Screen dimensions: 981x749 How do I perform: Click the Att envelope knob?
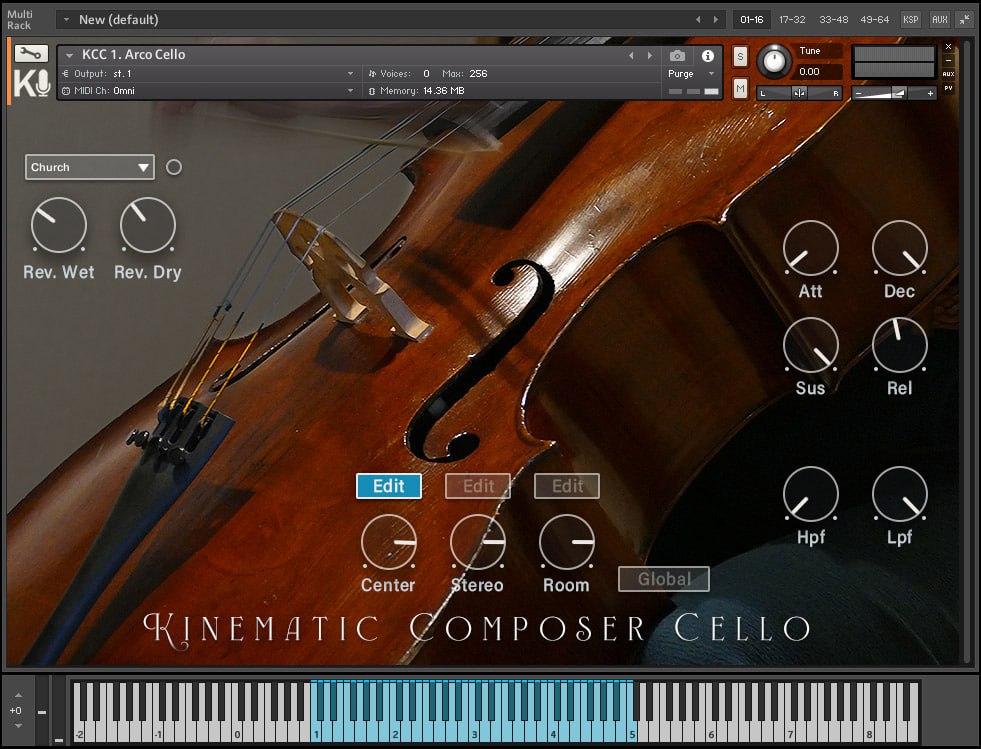coord(811,248)
